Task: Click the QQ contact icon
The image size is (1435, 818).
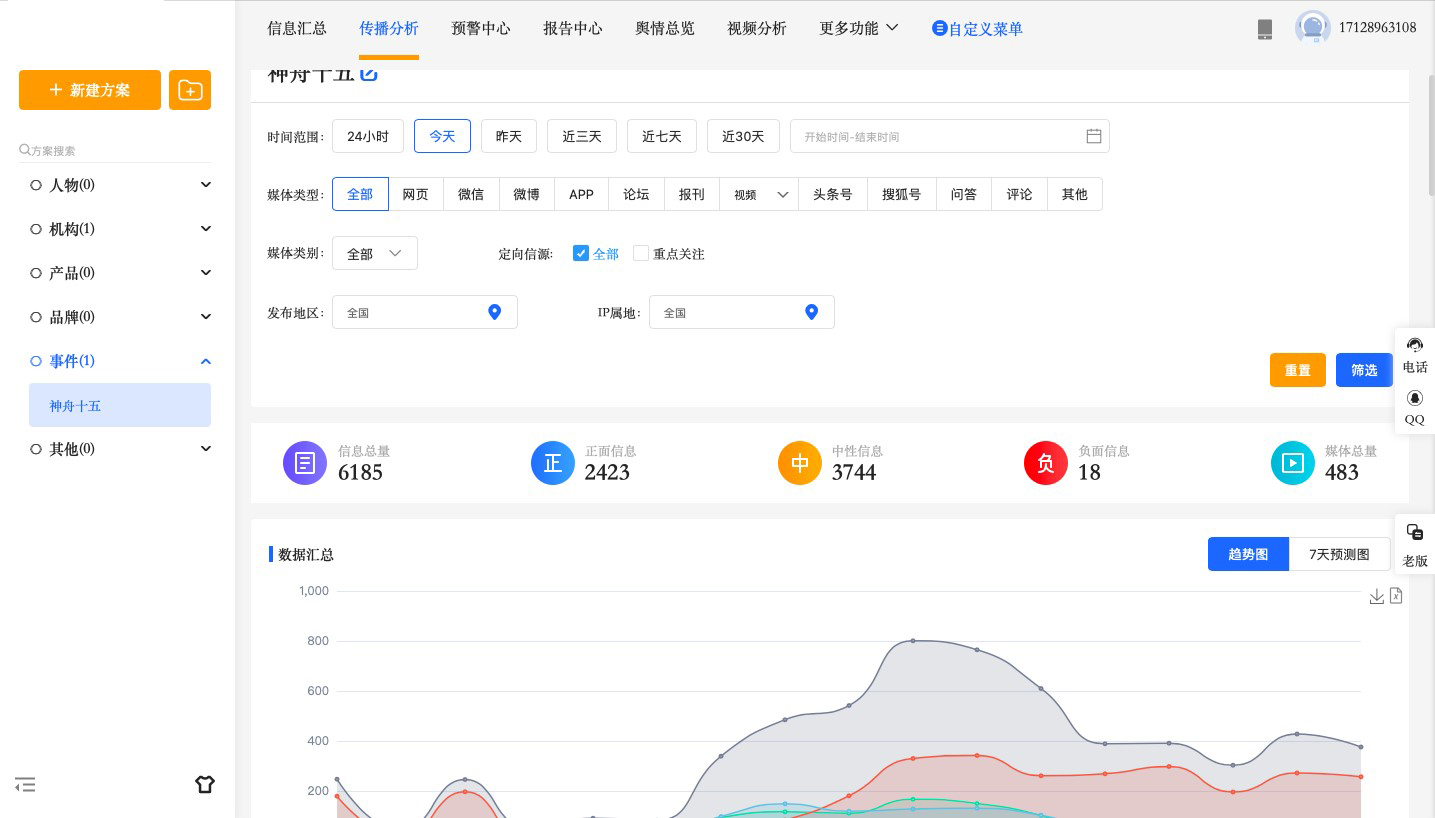Action: coord(1415,407)
